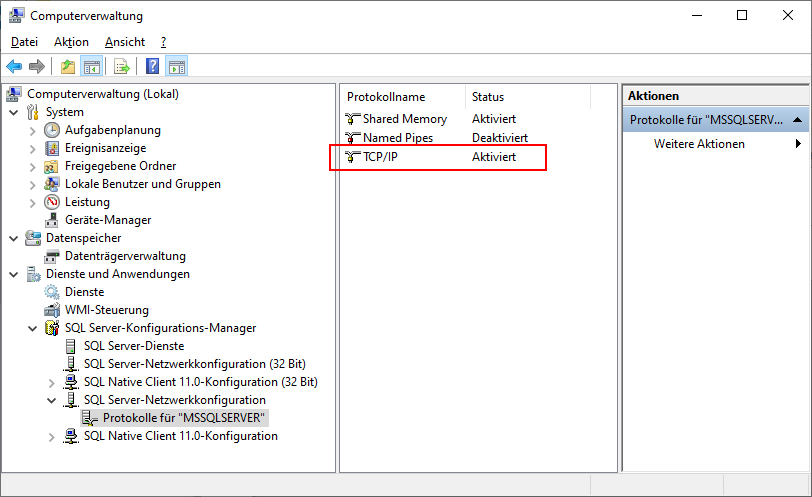The height and width of the screenshot is (497, 812).
Task: Collapse the System tree node
Action: (x=14, y=112)
